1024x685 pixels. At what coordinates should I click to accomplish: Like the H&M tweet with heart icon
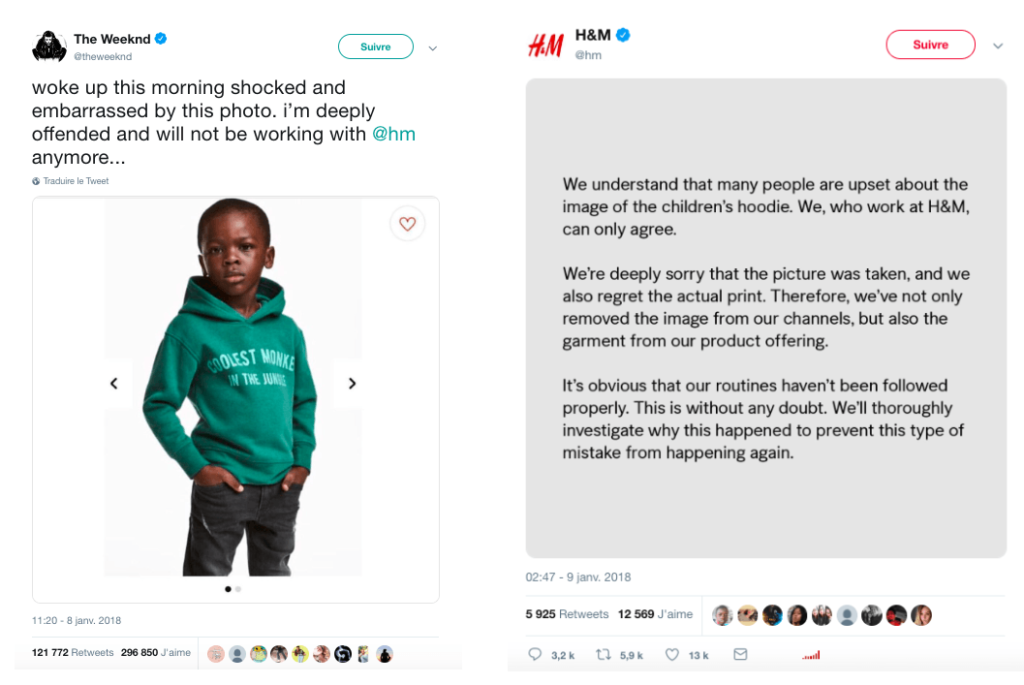(x=673, y=655)
